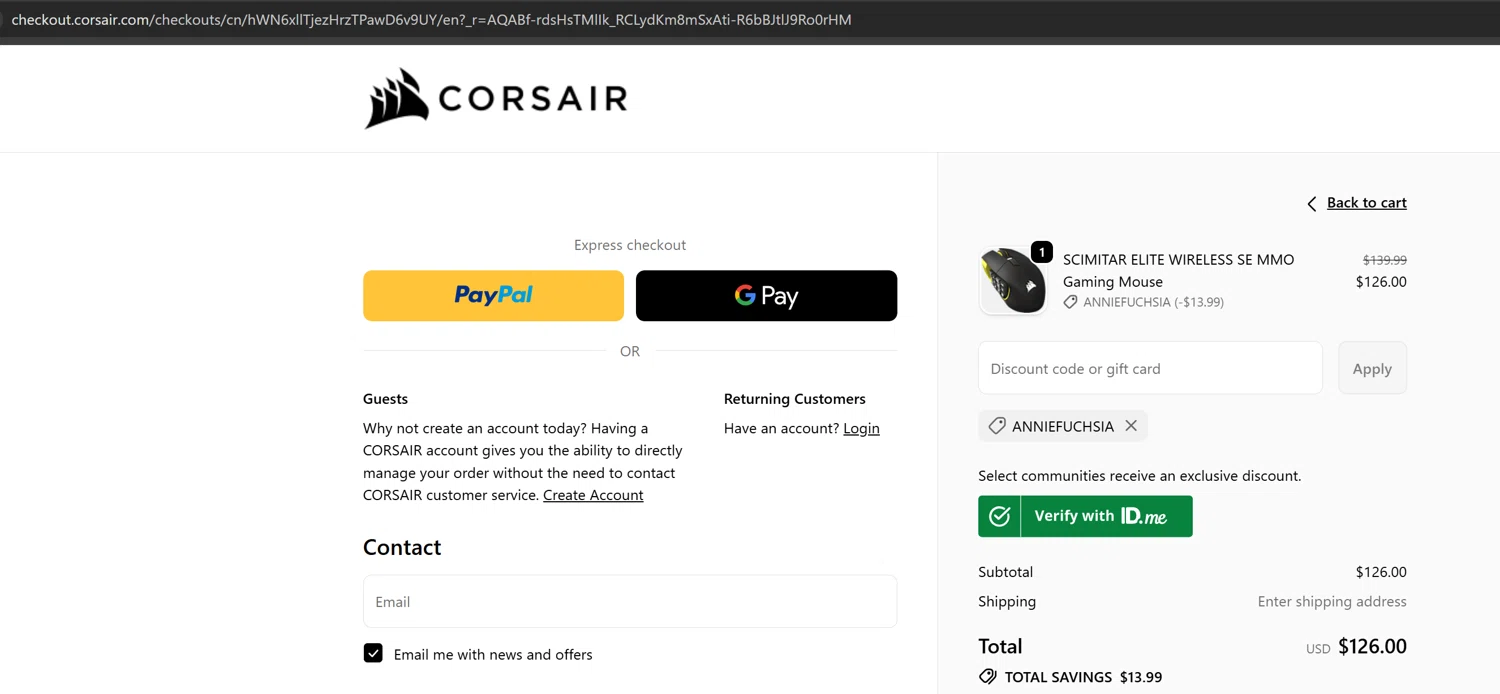Image resolution: width=1500 pixels, height=694 pixels.
Task: Click the CORSAIR wordmark text
Action: [532, 99]
